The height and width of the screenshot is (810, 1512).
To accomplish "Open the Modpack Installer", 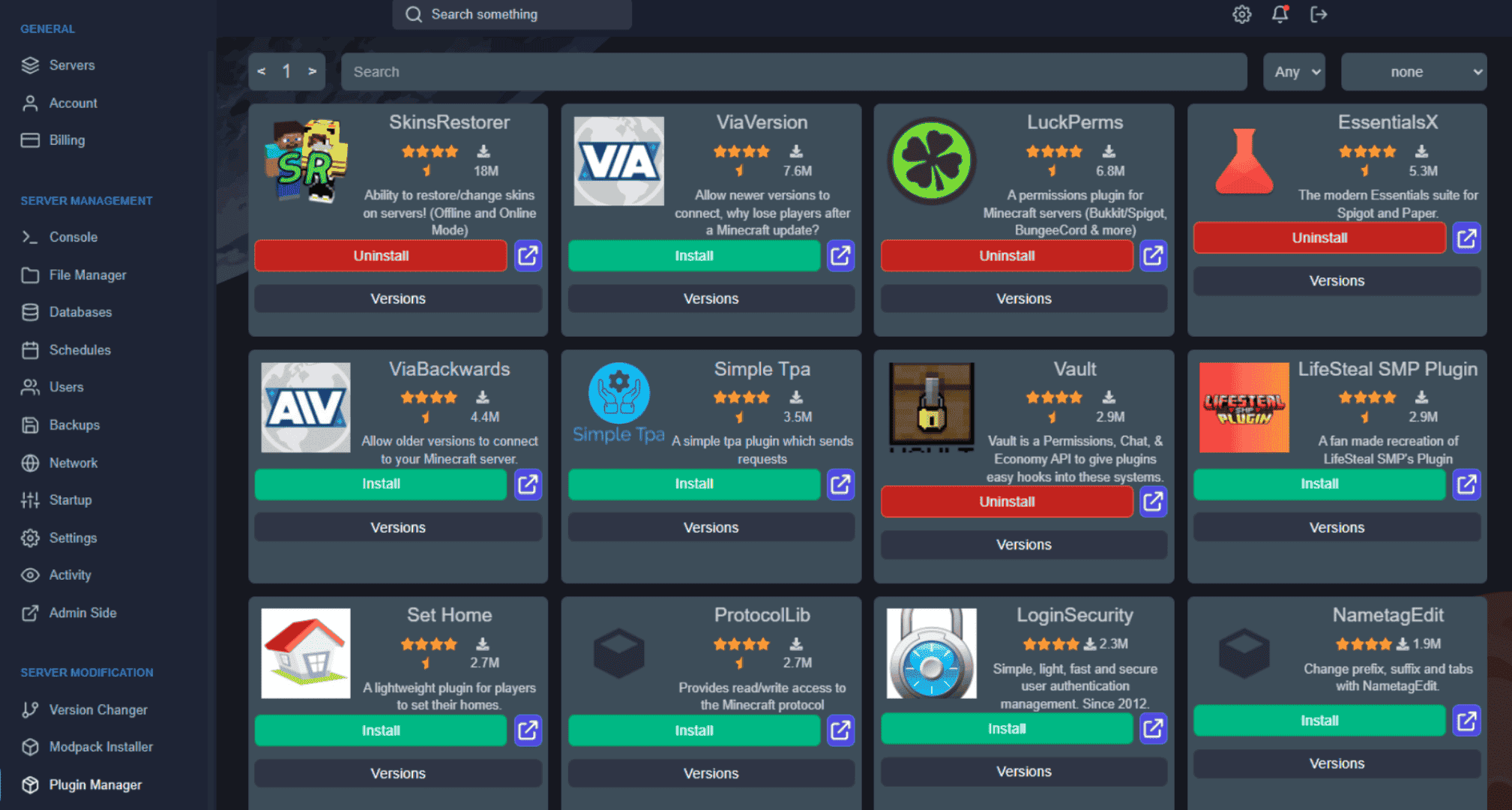I will click(x=100, y=747).
